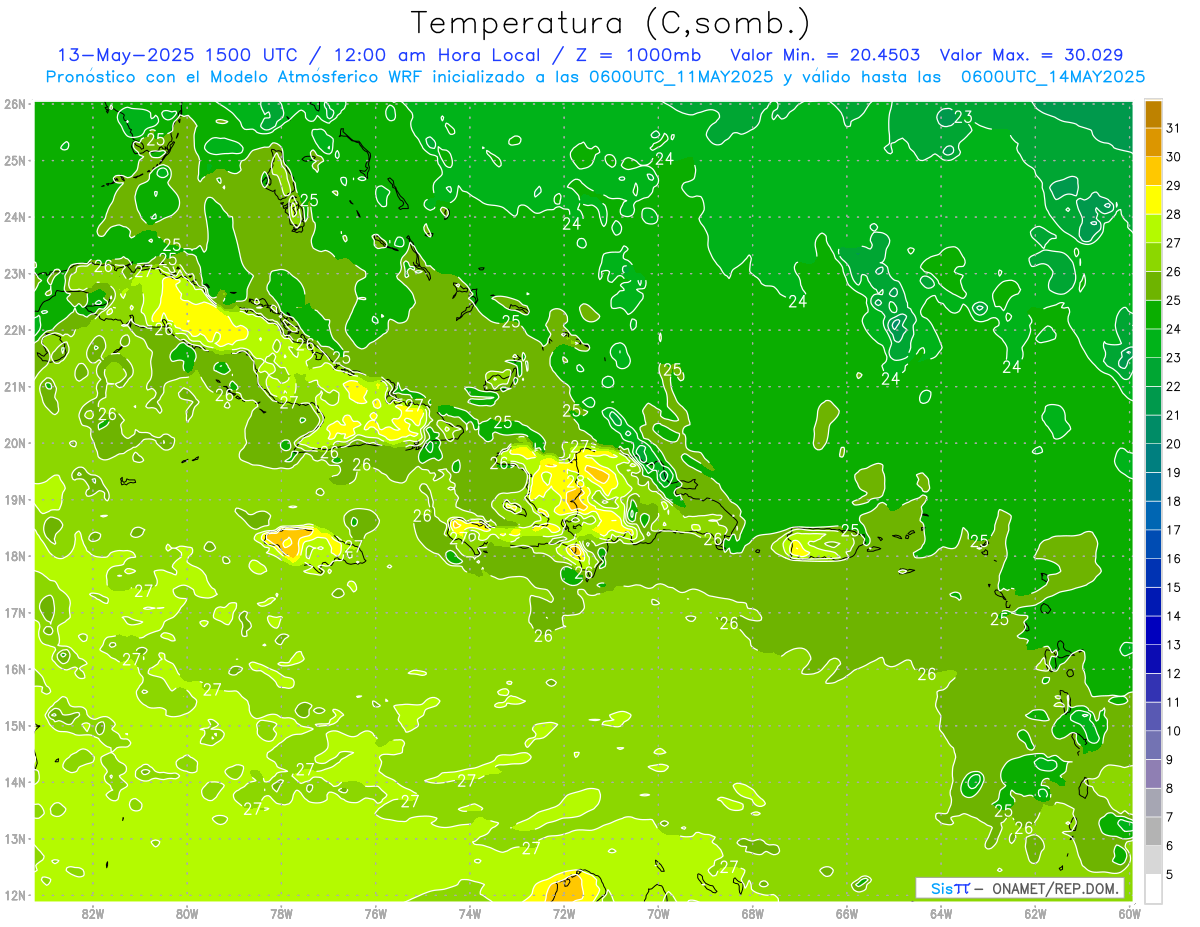1200x927 pixels.
Task: Click the color bar label 5
Action: point(1169,875)
